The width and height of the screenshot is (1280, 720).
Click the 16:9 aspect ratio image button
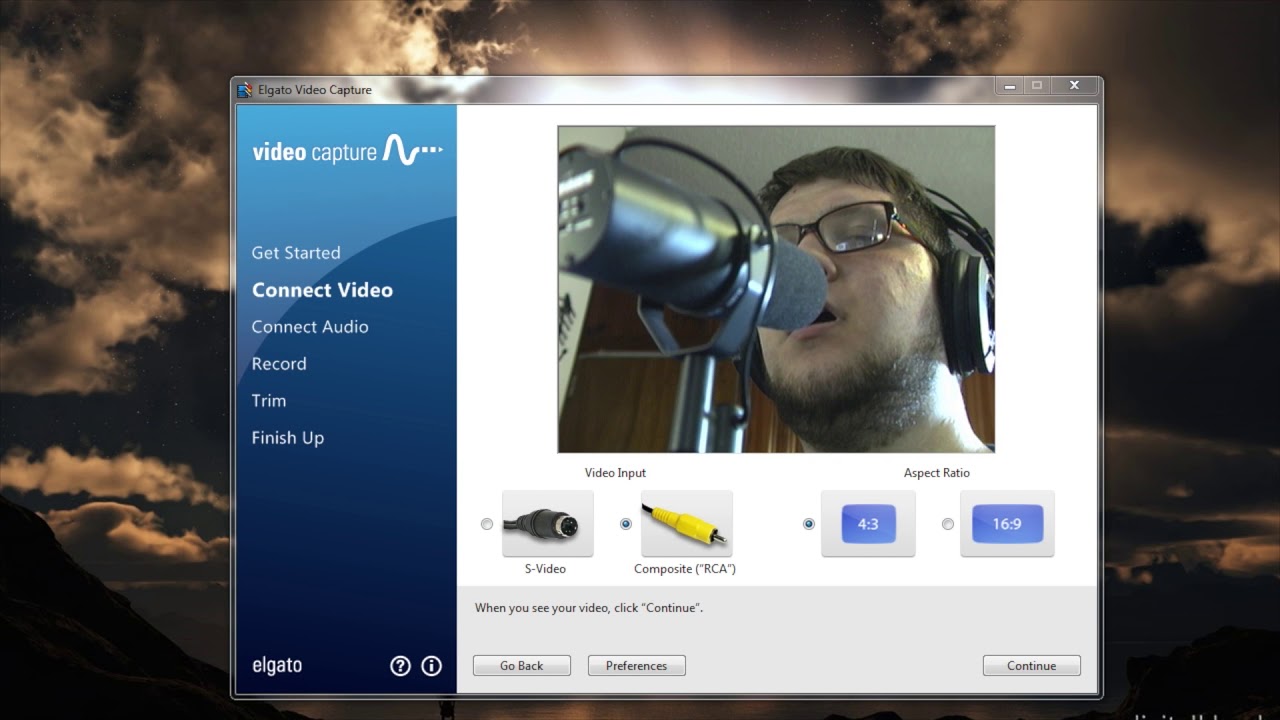1007,524
